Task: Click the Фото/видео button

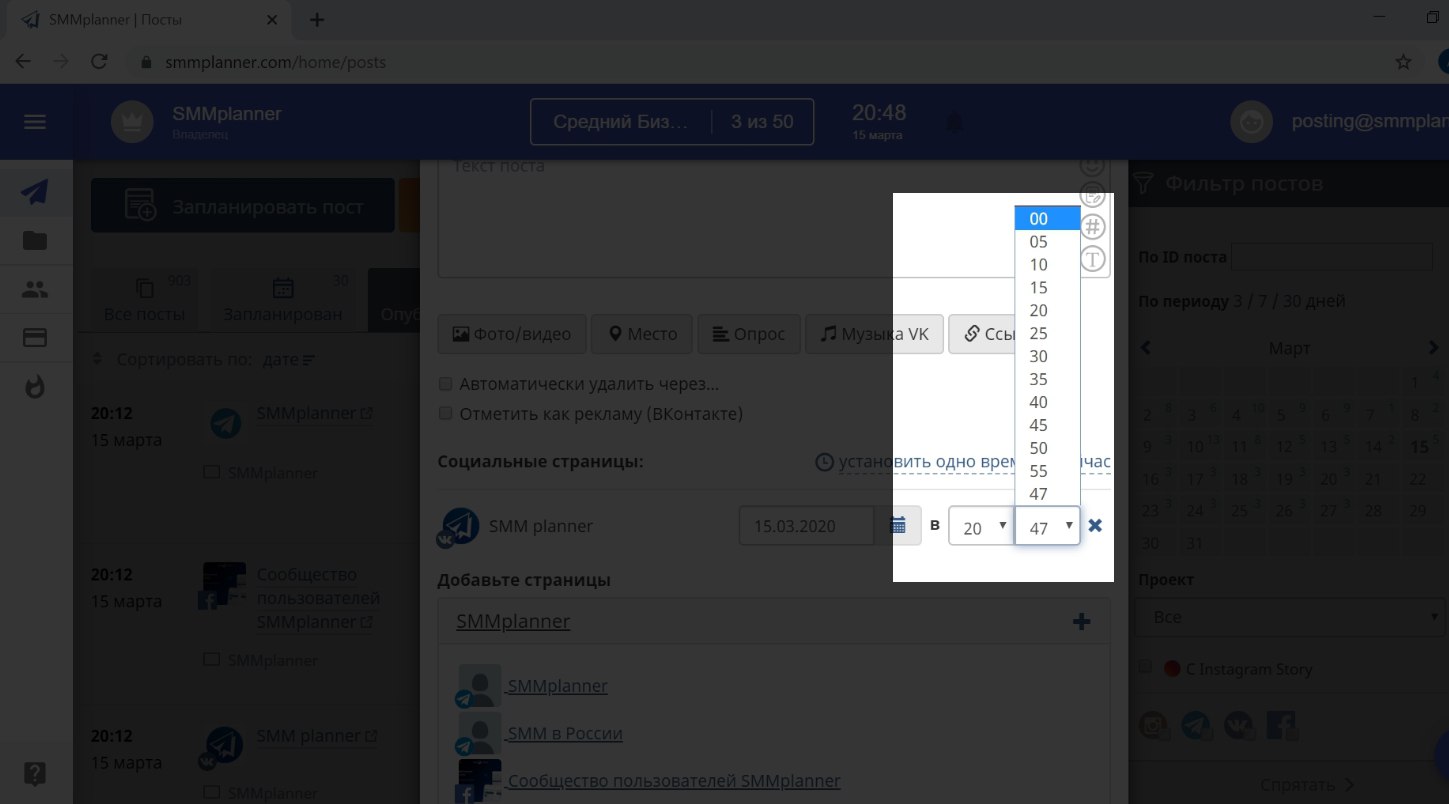Action: pos(512,334)
